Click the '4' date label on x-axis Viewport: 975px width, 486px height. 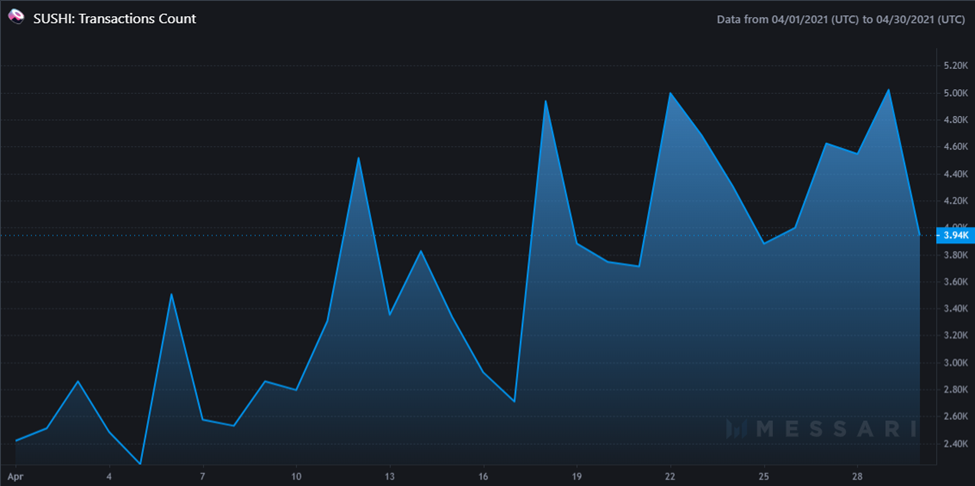109,475
